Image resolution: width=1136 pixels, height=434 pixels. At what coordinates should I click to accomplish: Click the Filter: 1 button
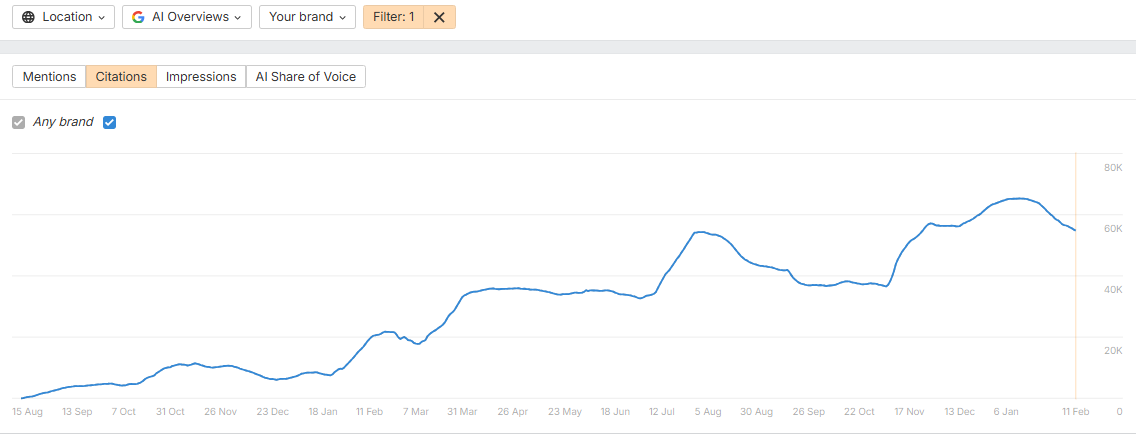393,17
